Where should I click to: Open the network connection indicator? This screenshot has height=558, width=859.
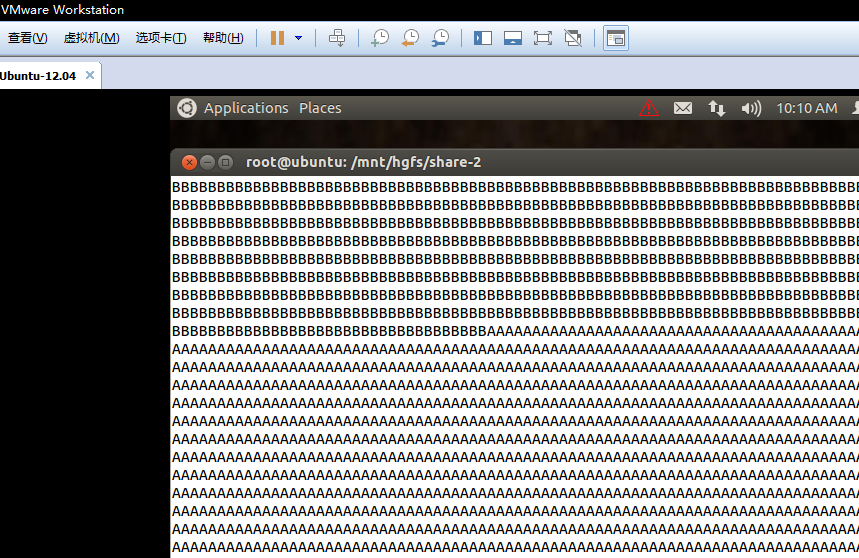click(717, 108)
